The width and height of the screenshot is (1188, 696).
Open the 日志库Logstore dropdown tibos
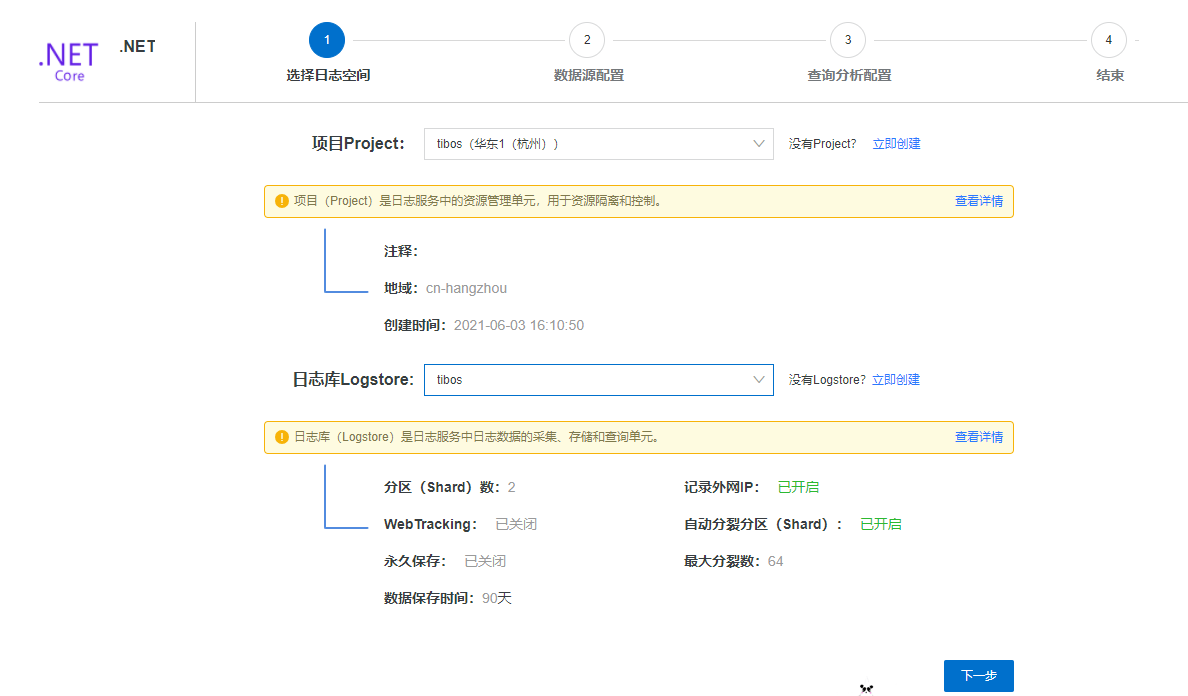599,379
